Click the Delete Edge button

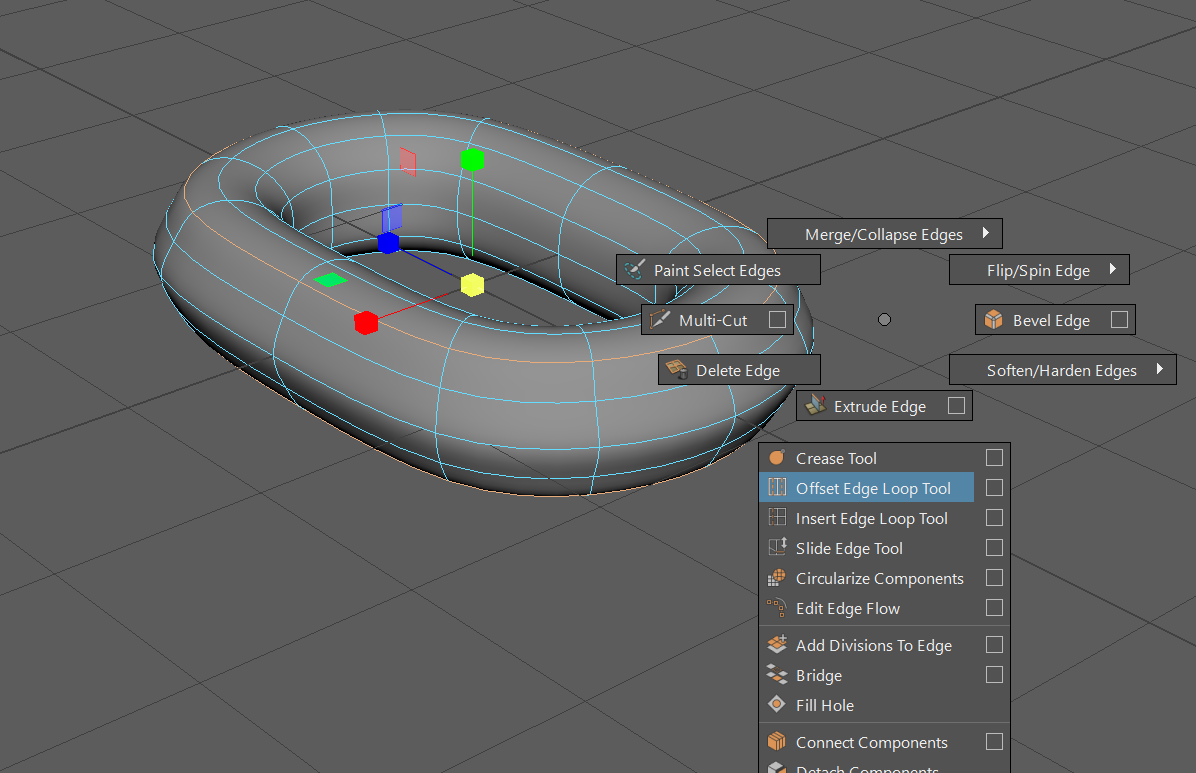[738, 370]
